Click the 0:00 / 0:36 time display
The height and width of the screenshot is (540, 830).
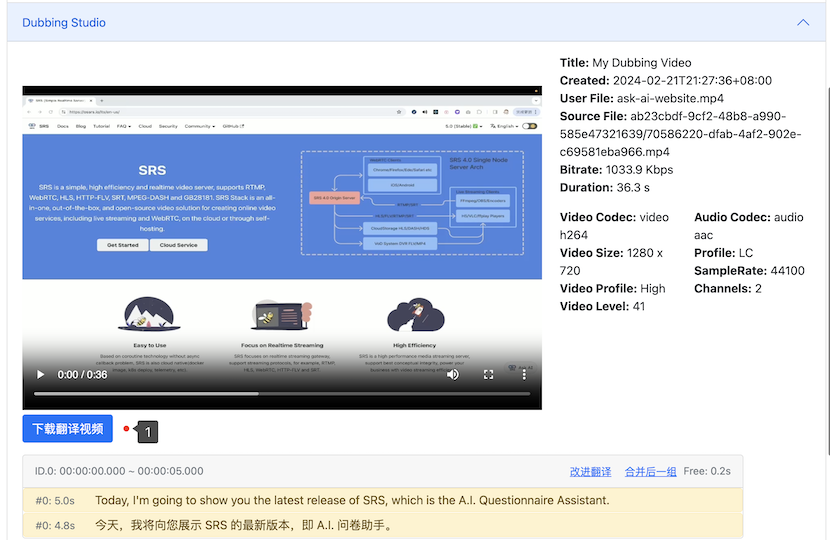click(82, 375)
